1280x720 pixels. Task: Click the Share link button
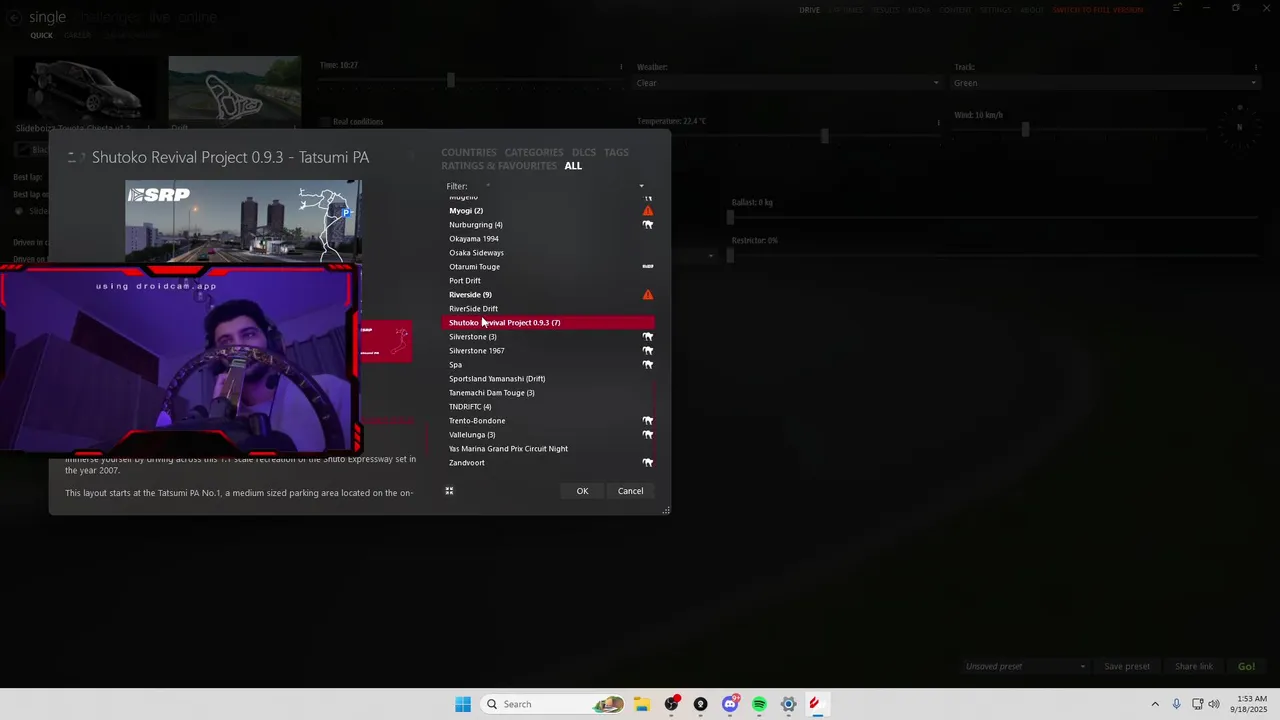coord(1194,667)
